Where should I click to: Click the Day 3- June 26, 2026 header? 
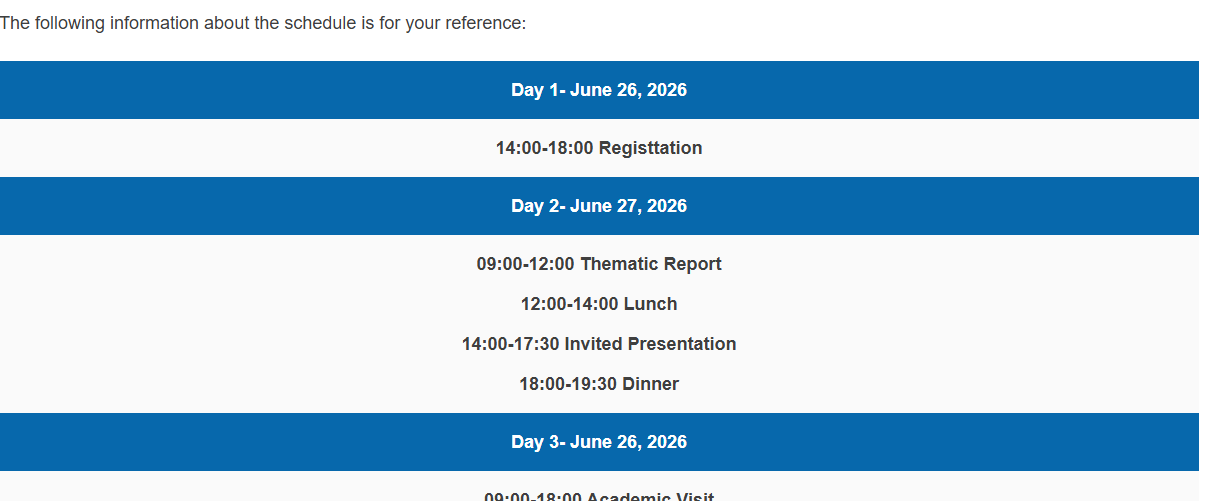599,442
